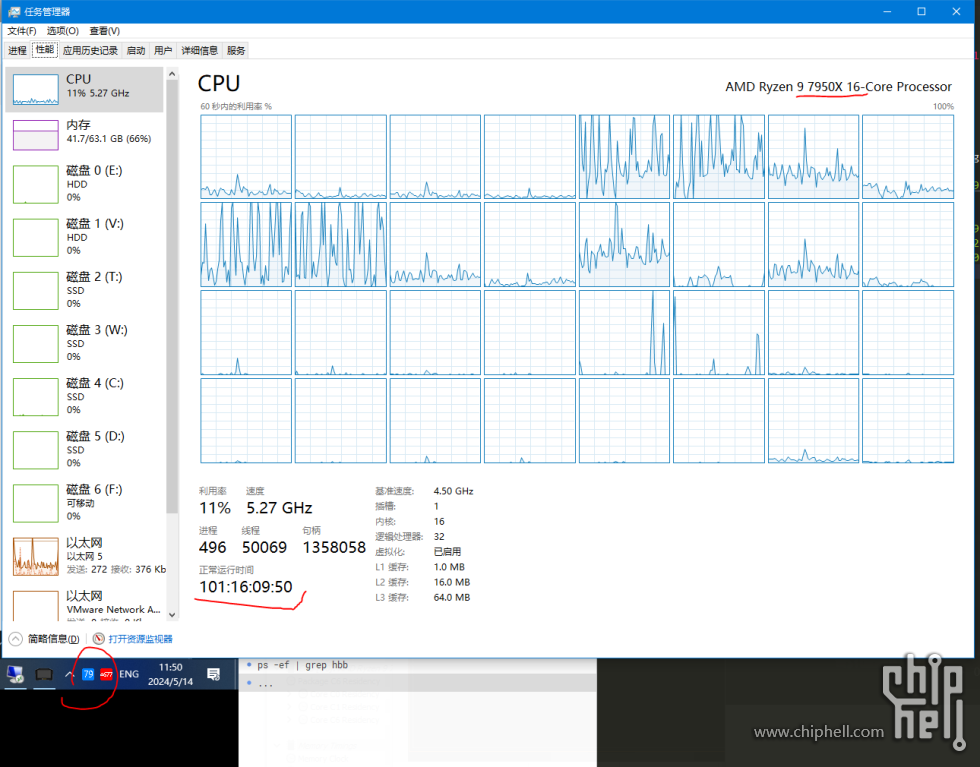Go to the 应用历史记录 tab
980x767 pixels.
point(90,51)
